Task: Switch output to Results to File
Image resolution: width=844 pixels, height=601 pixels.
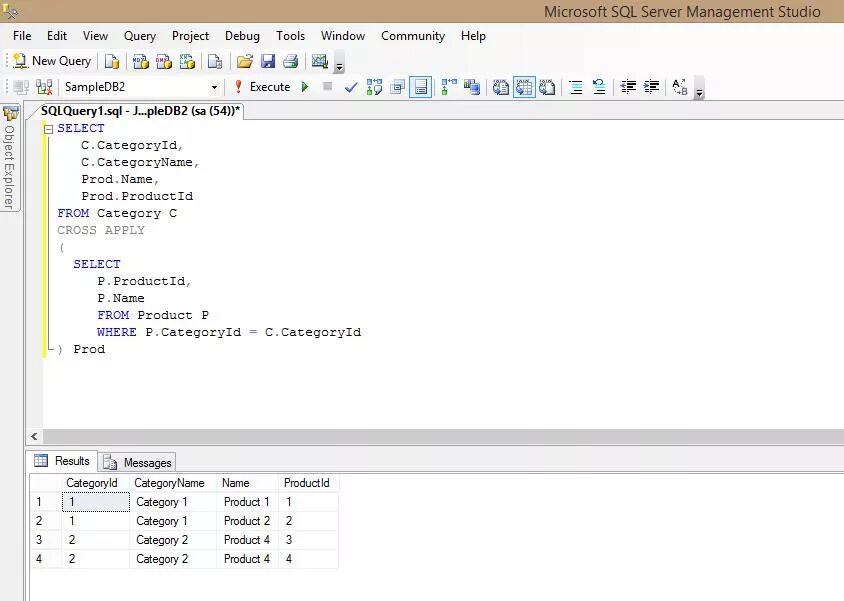Action: pyautogui.click(x=547, y=87)
